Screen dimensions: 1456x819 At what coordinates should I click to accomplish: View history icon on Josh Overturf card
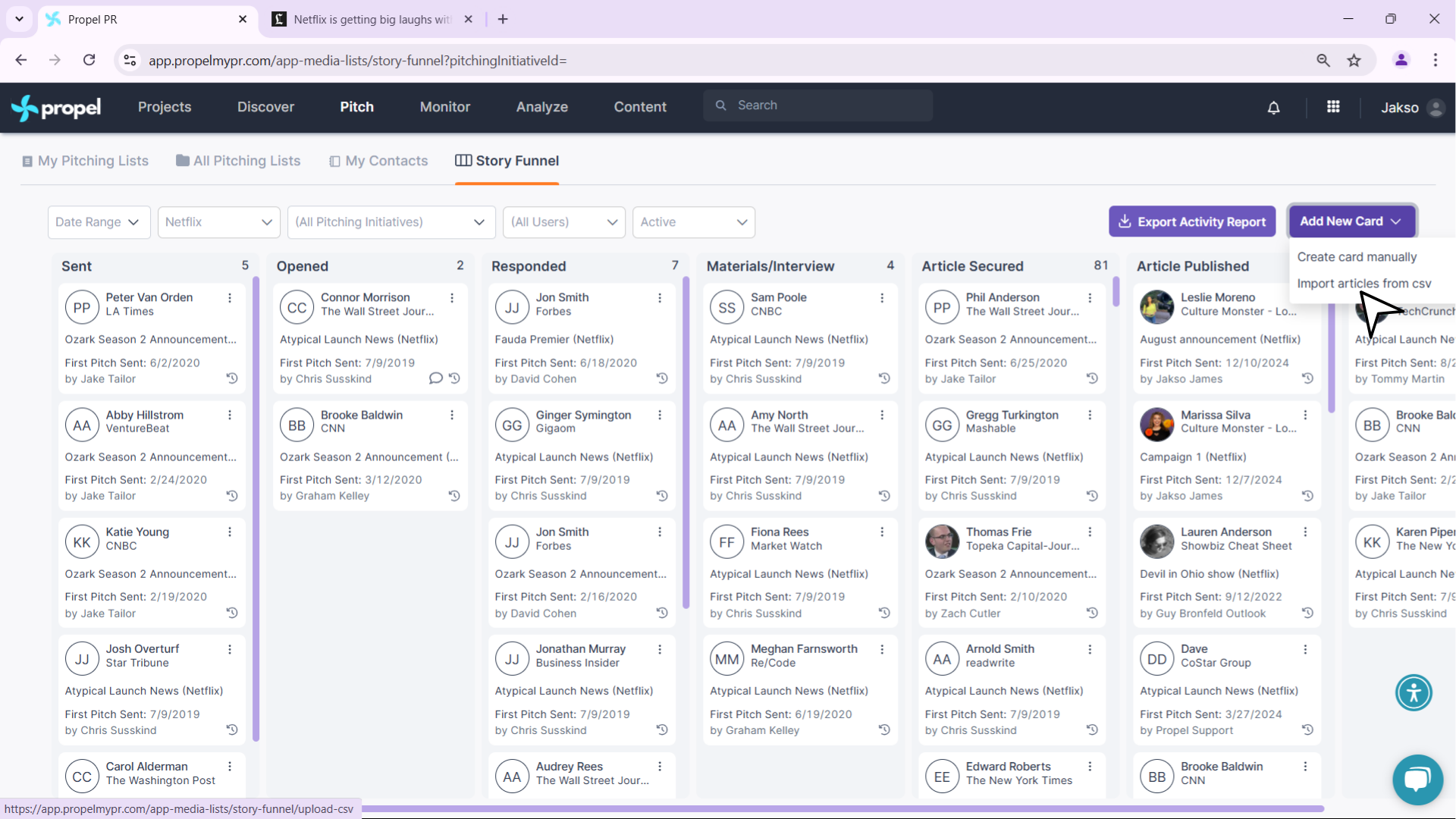[x=232, y=730]
